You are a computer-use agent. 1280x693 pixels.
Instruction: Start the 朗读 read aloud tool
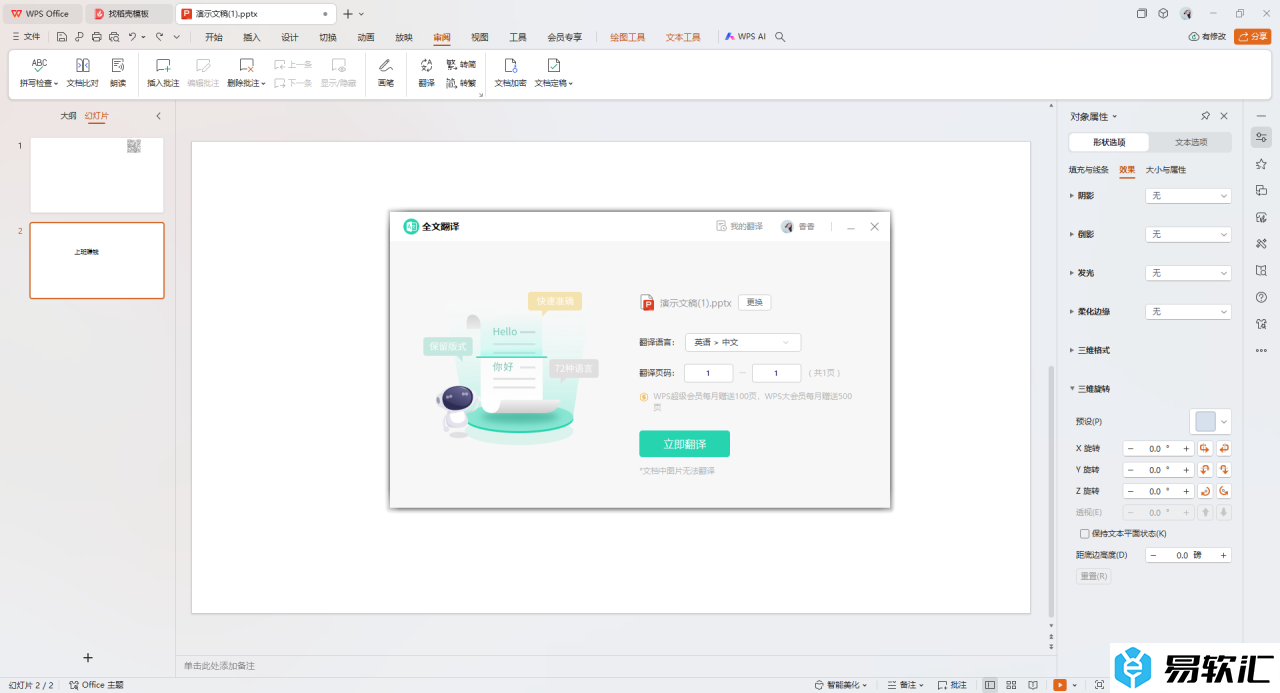coord(118,73)
